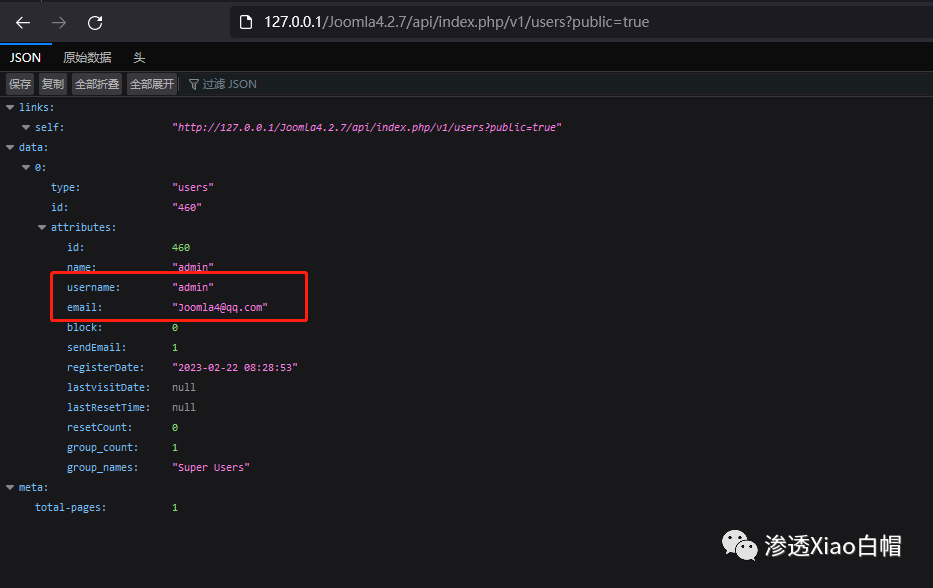The width and height of the screenshot is (933, 588).
Task: Click the type key label
Action: [65, 187]
